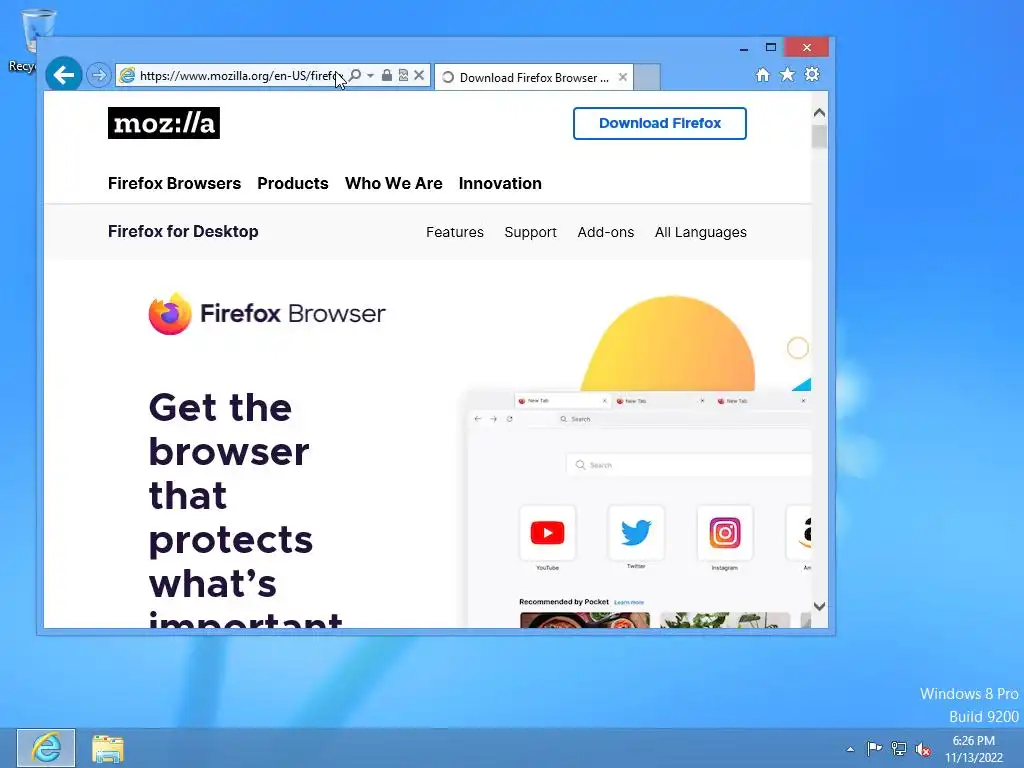This screenshot has height=768, width=1024.
Task: Go back with the Internet Explorer back arrow
Action: coord(63,75)
